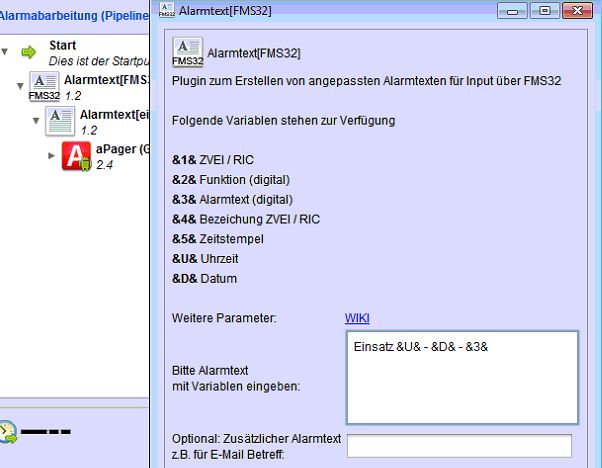Click into the Alarmtext variables text area

coord(462,377)
